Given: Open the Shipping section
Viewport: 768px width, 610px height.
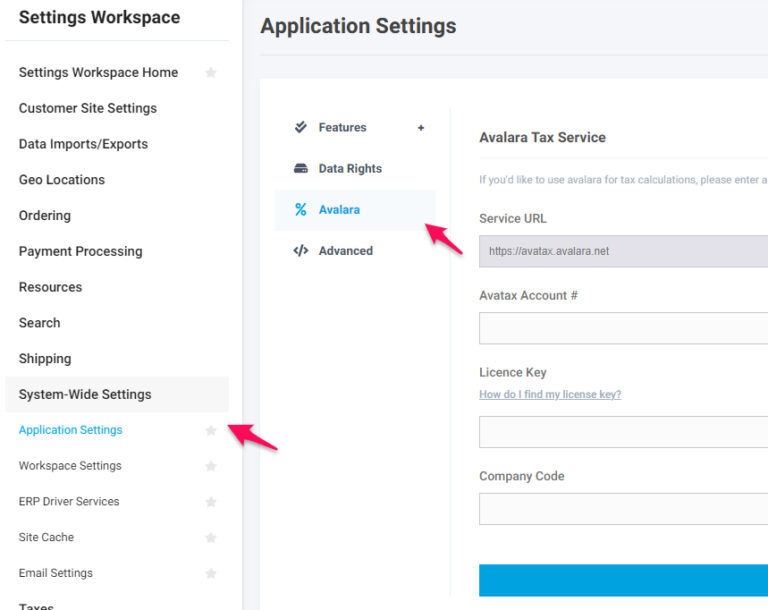Looking at the screenshot, I should [45, 359].
